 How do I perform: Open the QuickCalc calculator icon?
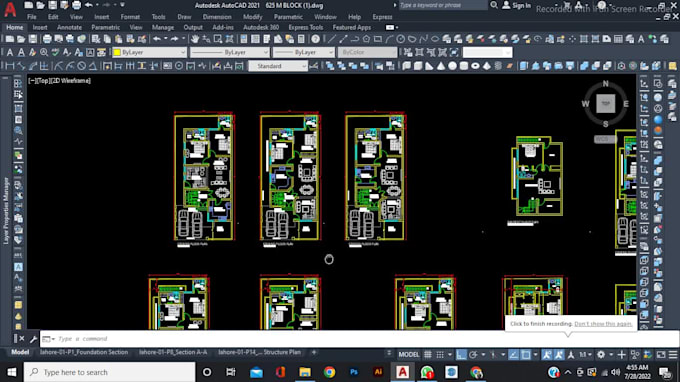click(301, 39)
